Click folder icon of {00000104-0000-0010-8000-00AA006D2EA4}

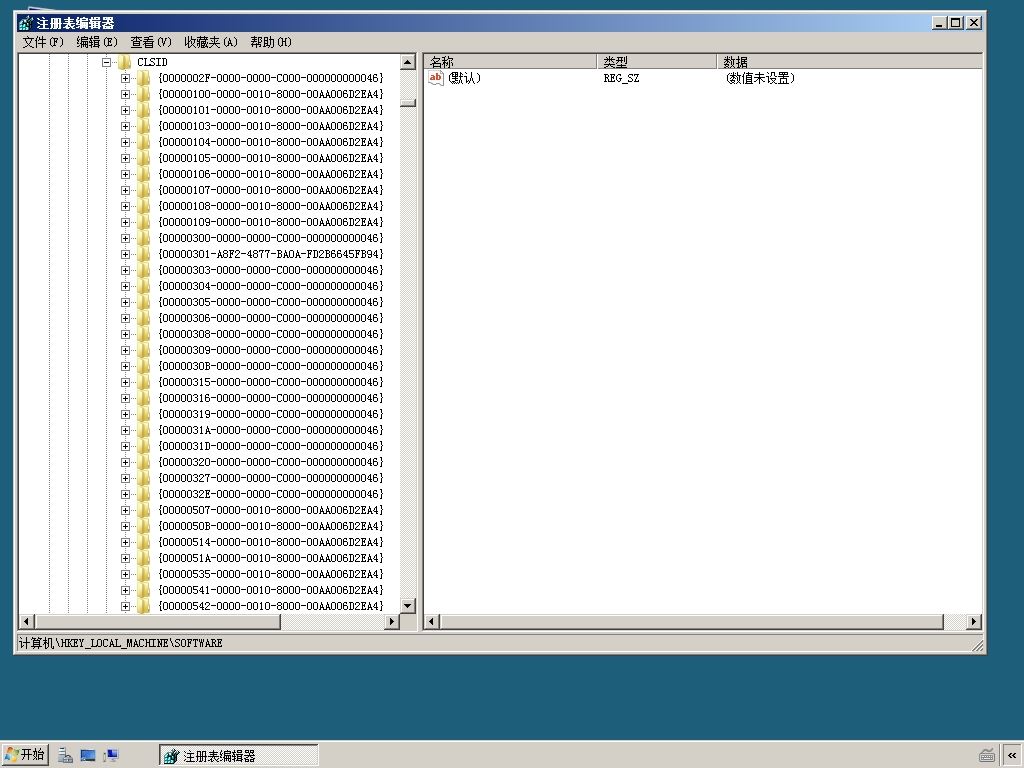point(144,142)
